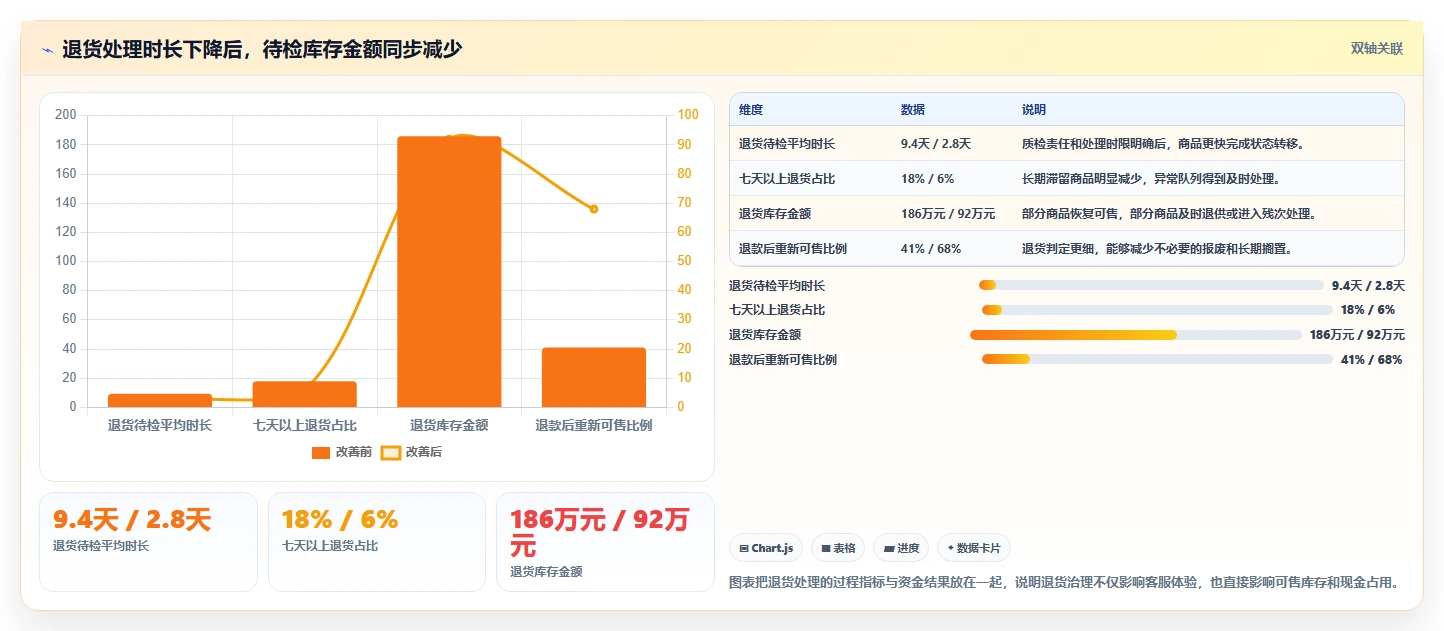The height and width of the screenshot is (631, 1444).
Task: Click the 七天以上退货占比 progress bar
Action: 1157,310
